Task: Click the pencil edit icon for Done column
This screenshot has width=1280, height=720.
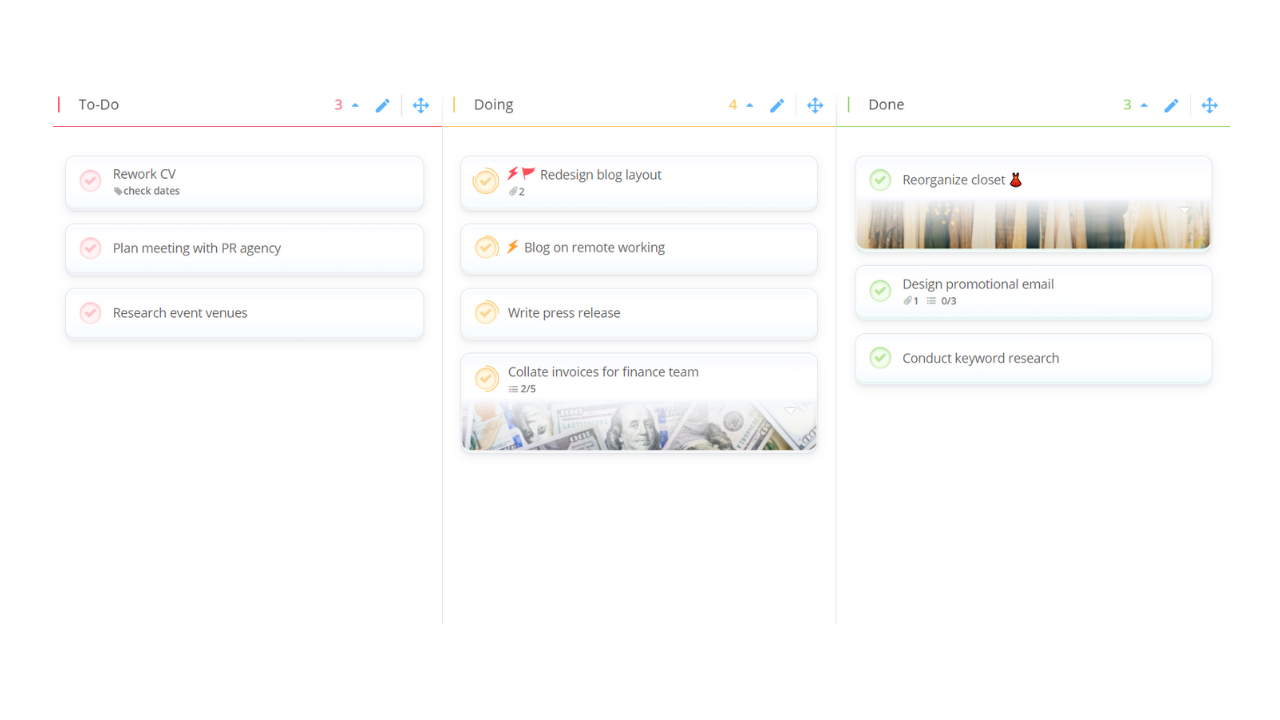Action: (1171, 105)
